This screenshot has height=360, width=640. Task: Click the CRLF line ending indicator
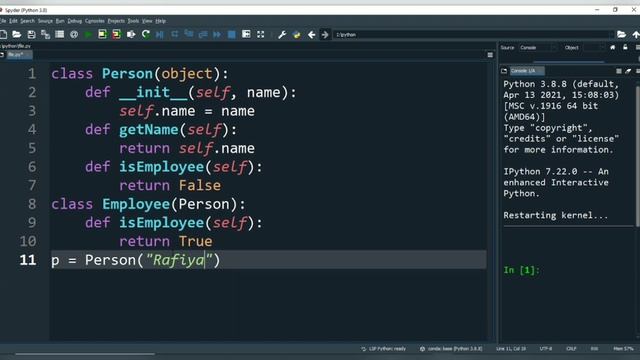click(571, 349)
